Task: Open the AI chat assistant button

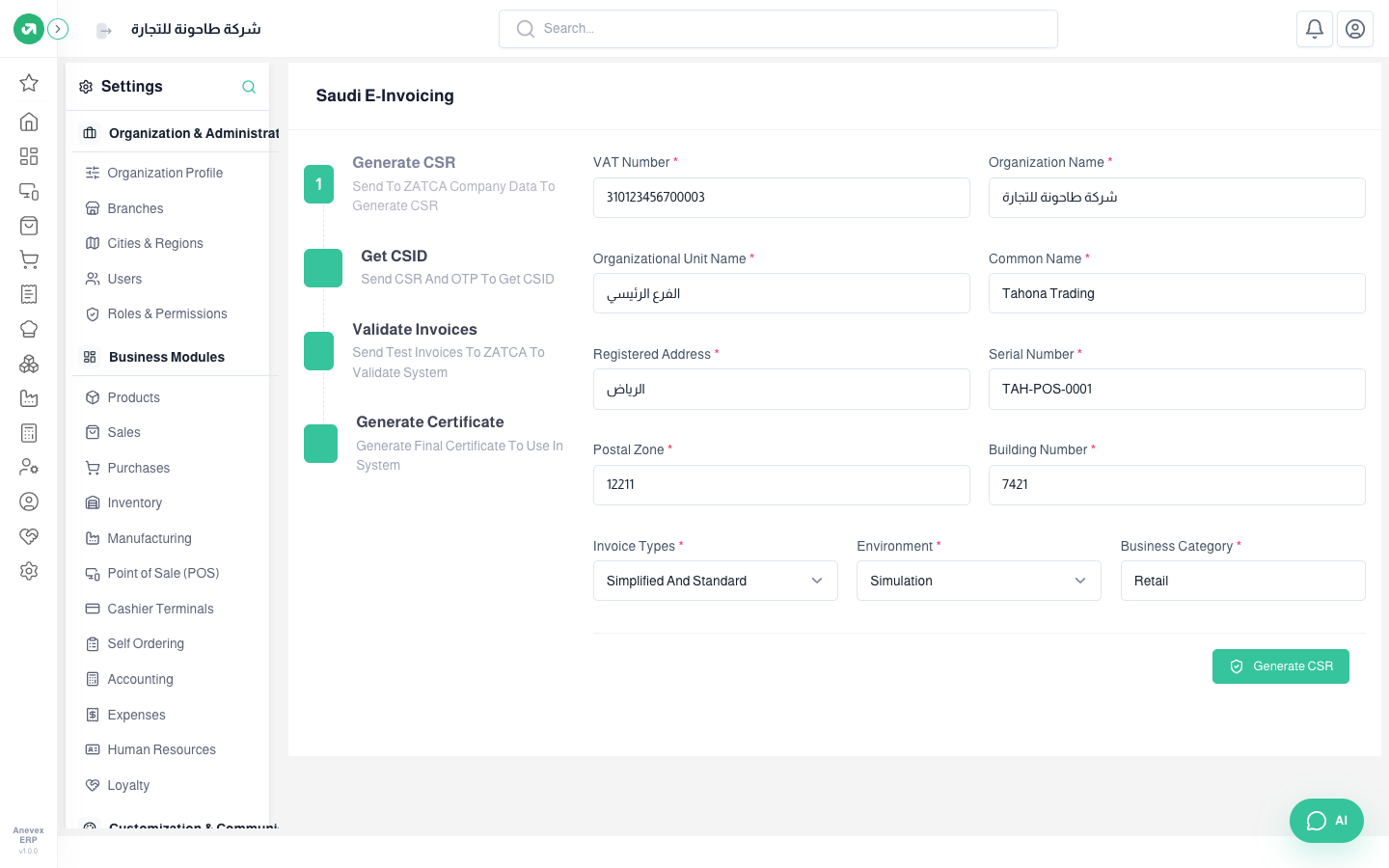Action: click(1326, 821)
